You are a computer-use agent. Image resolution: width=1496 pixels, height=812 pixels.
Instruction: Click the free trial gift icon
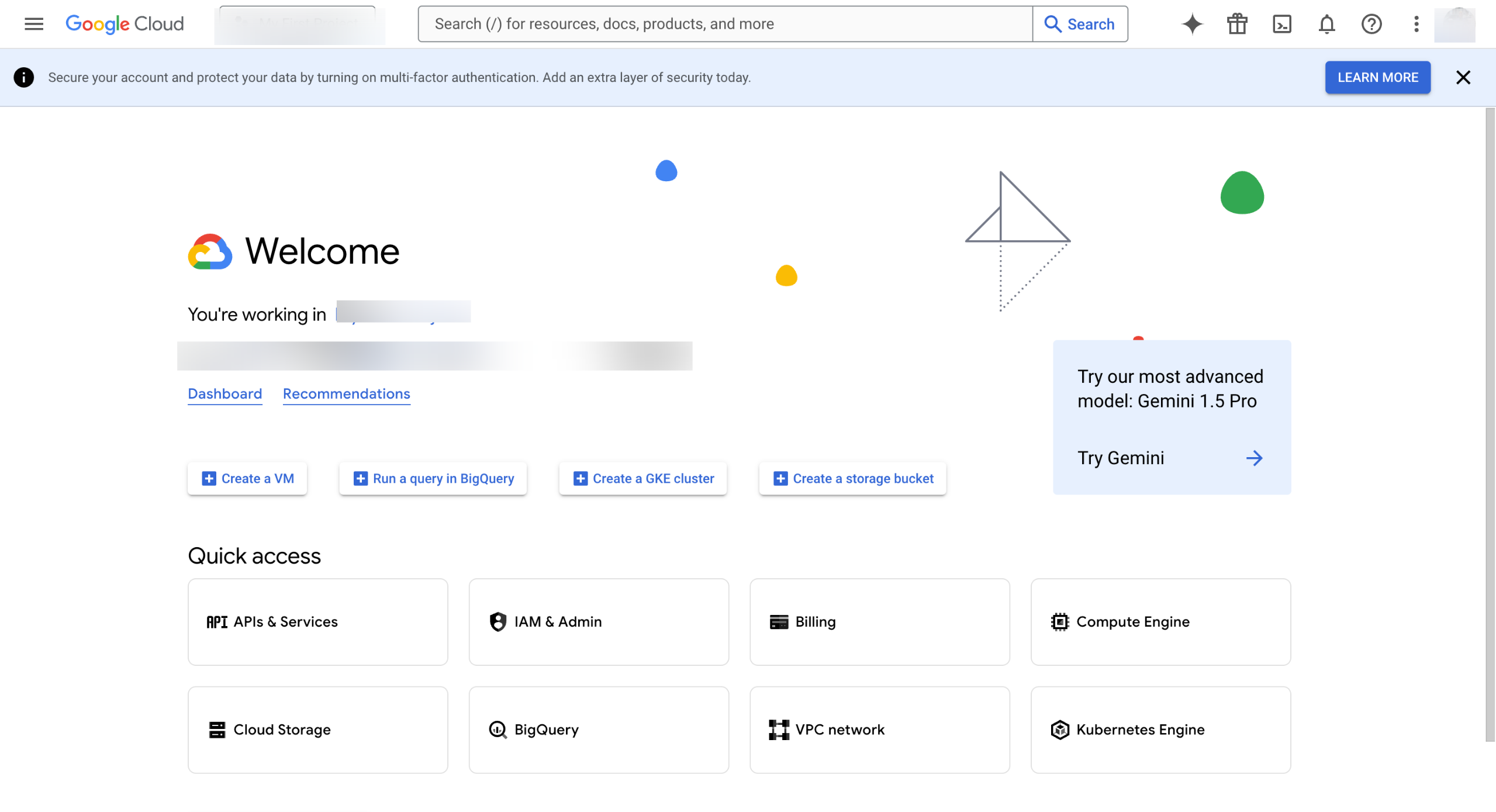1237,24
